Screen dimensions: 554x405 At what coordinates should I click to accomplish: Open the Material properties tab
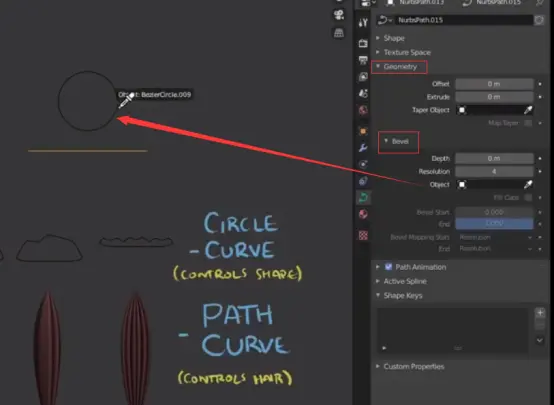(363, 215)
